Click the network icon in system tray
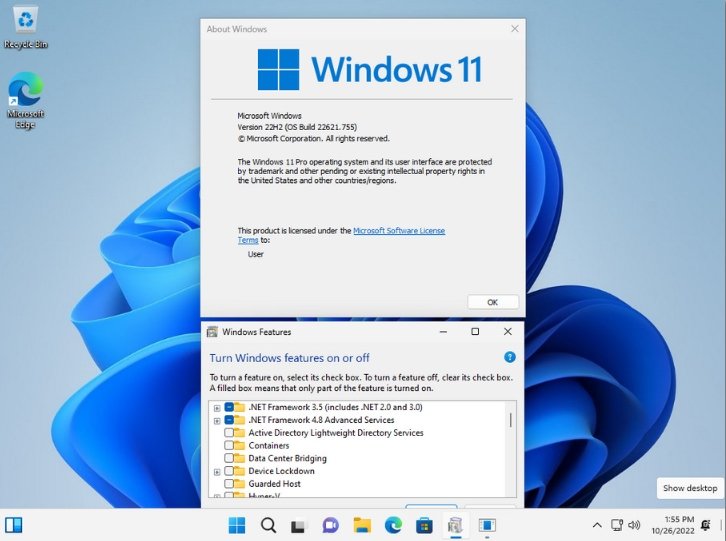The width and height of the screenshot is (726, 541). click(617, 525)
